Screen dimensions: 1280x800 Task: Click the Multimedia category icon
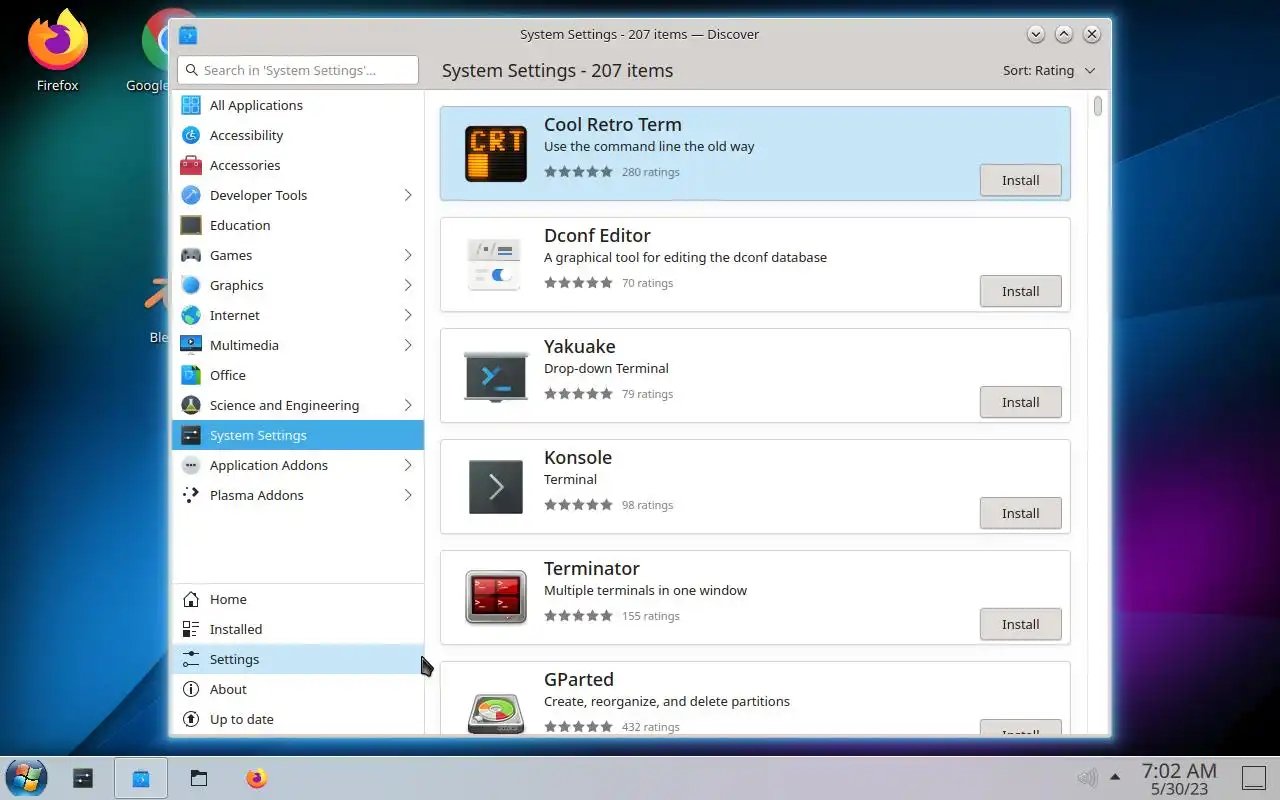point(191,345)
